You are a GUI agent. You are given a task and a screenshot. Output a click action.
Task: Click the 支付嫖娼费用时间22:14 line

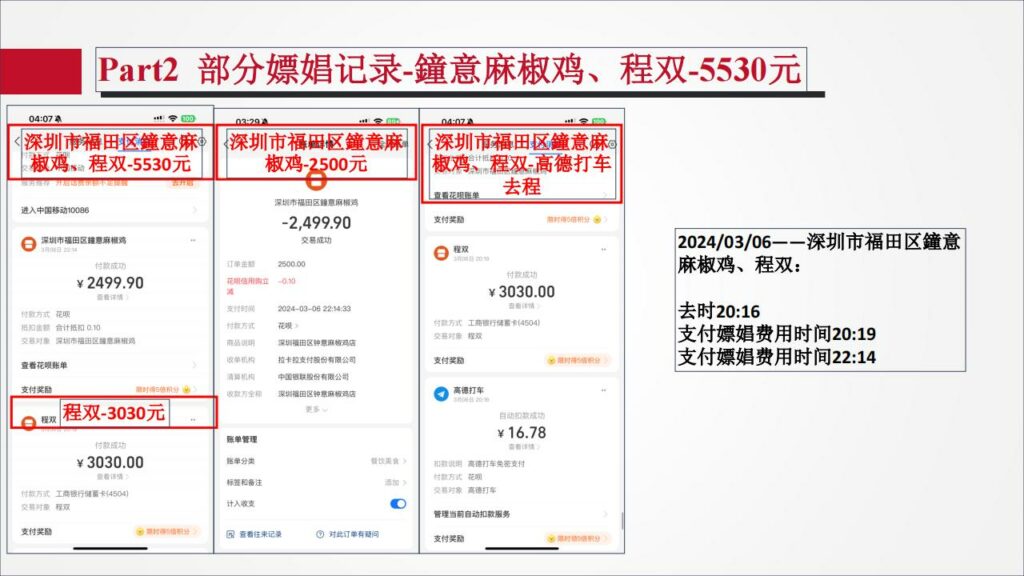pyautogui.click(x=777, y=357)
